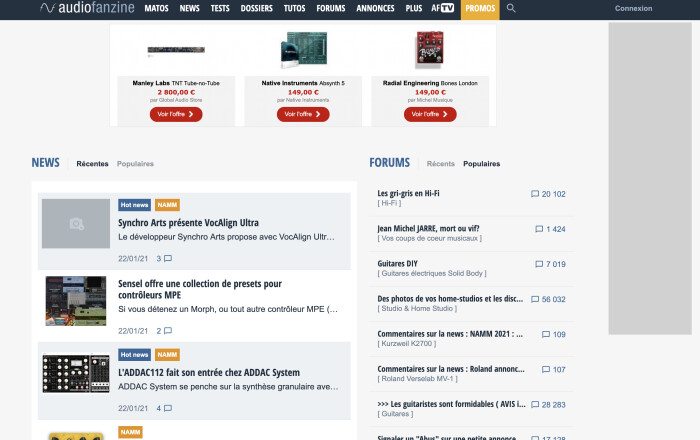Open the Manley Labs product image
Viewport: 700px width, 440px height.
point(176,50)
